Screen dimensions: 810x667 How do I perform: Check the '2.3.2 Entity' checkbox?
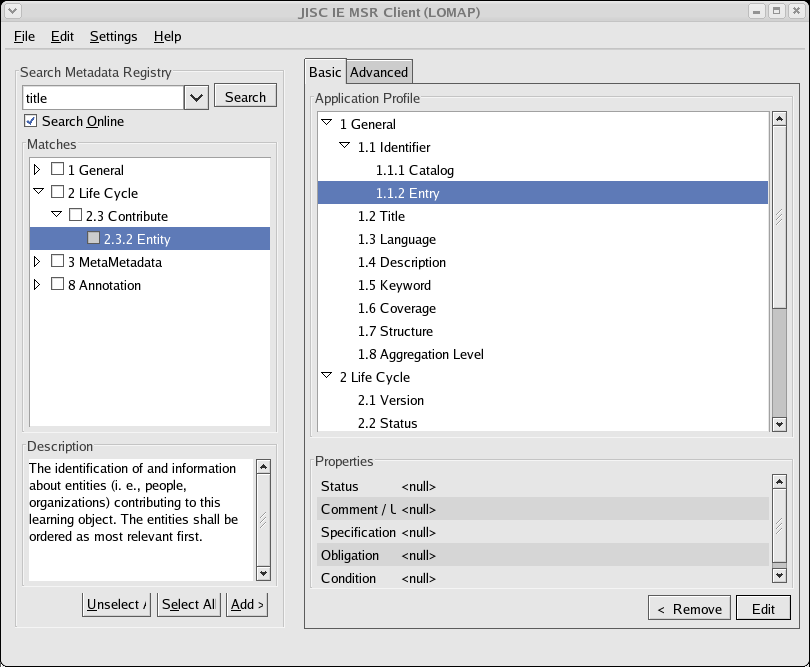click(94, 238)
